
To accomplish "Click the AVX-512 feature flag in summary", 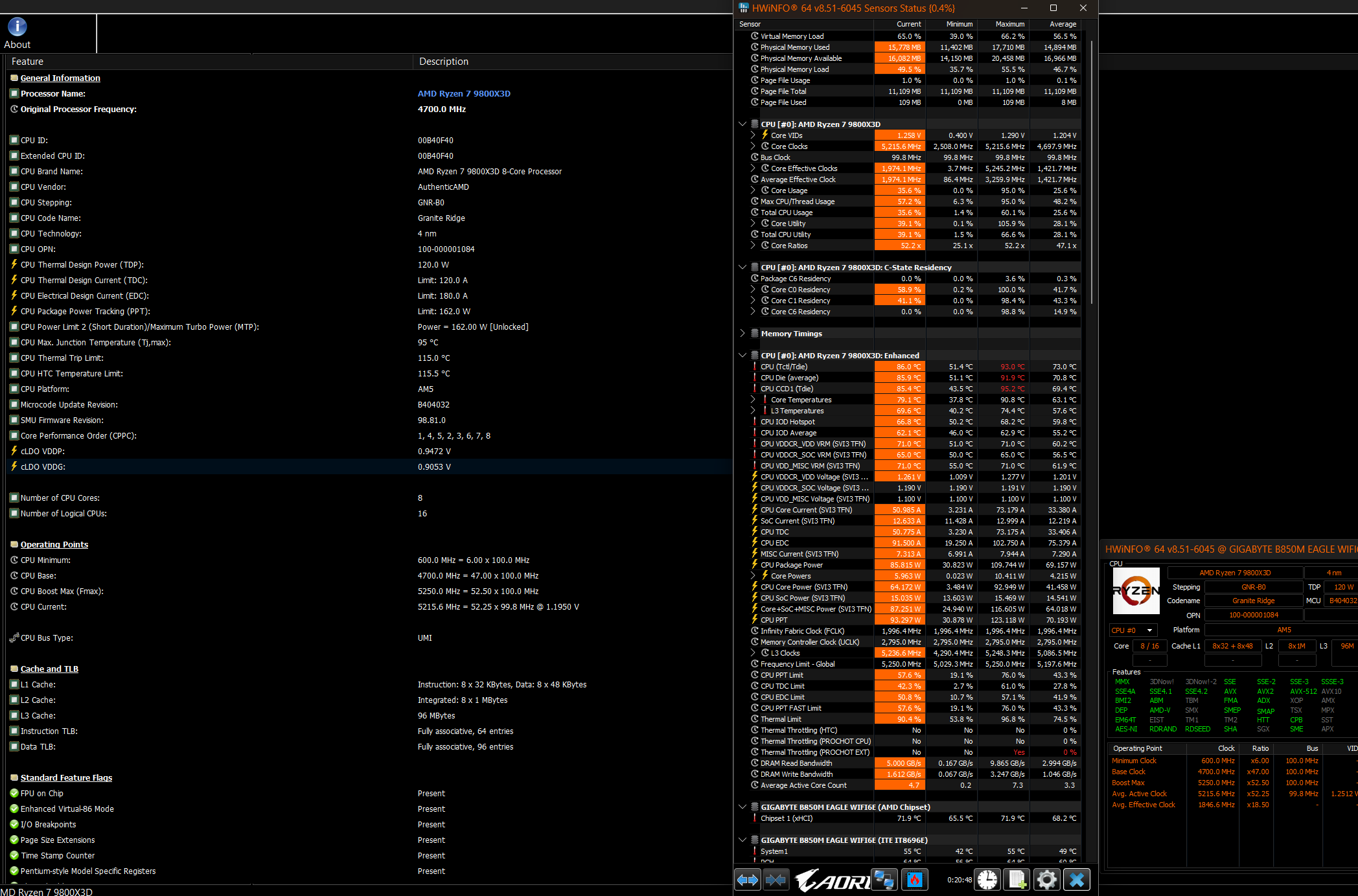I will coord(1303,691).
